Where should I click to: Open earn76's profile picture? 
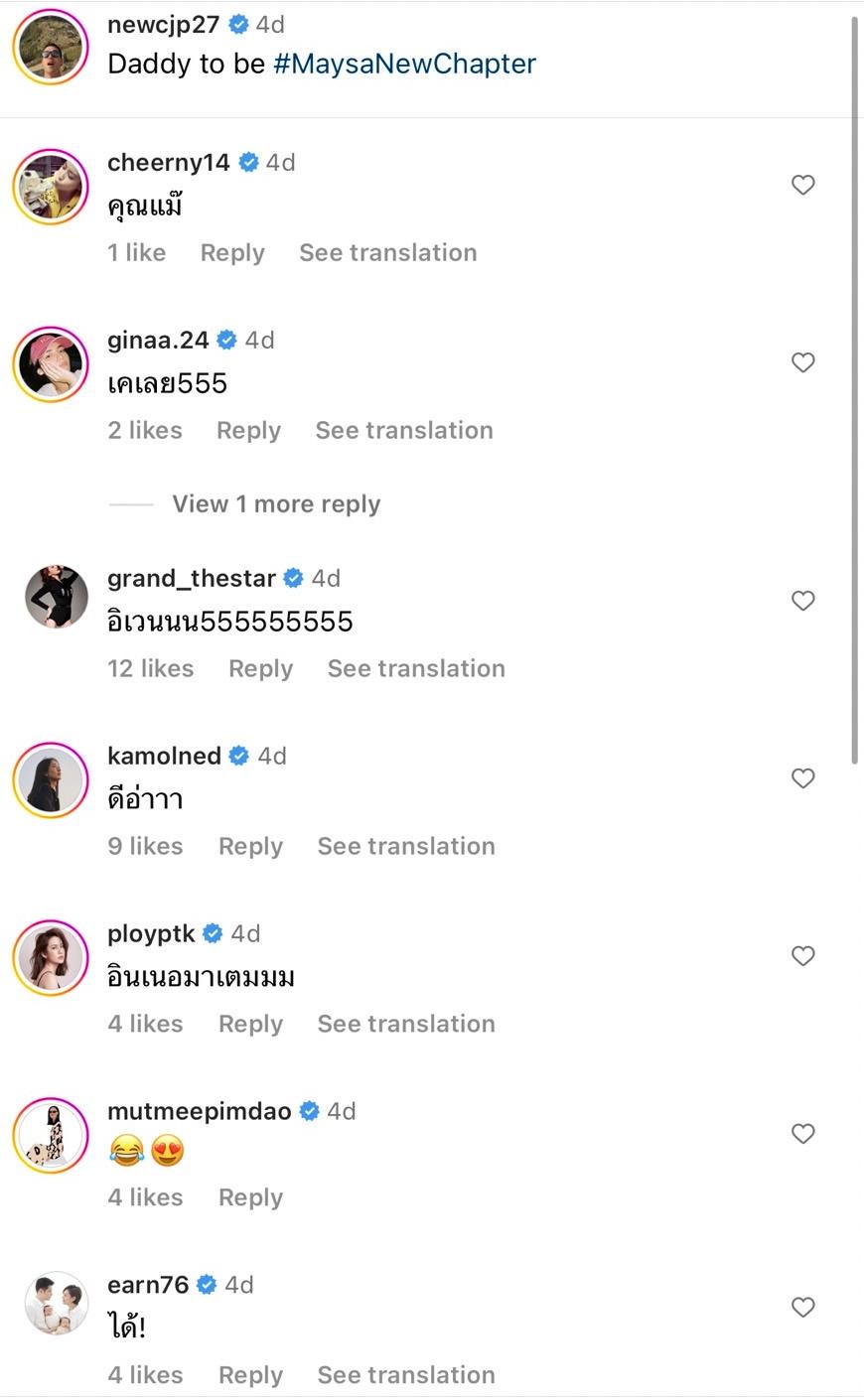click(x=56, y=1304)
